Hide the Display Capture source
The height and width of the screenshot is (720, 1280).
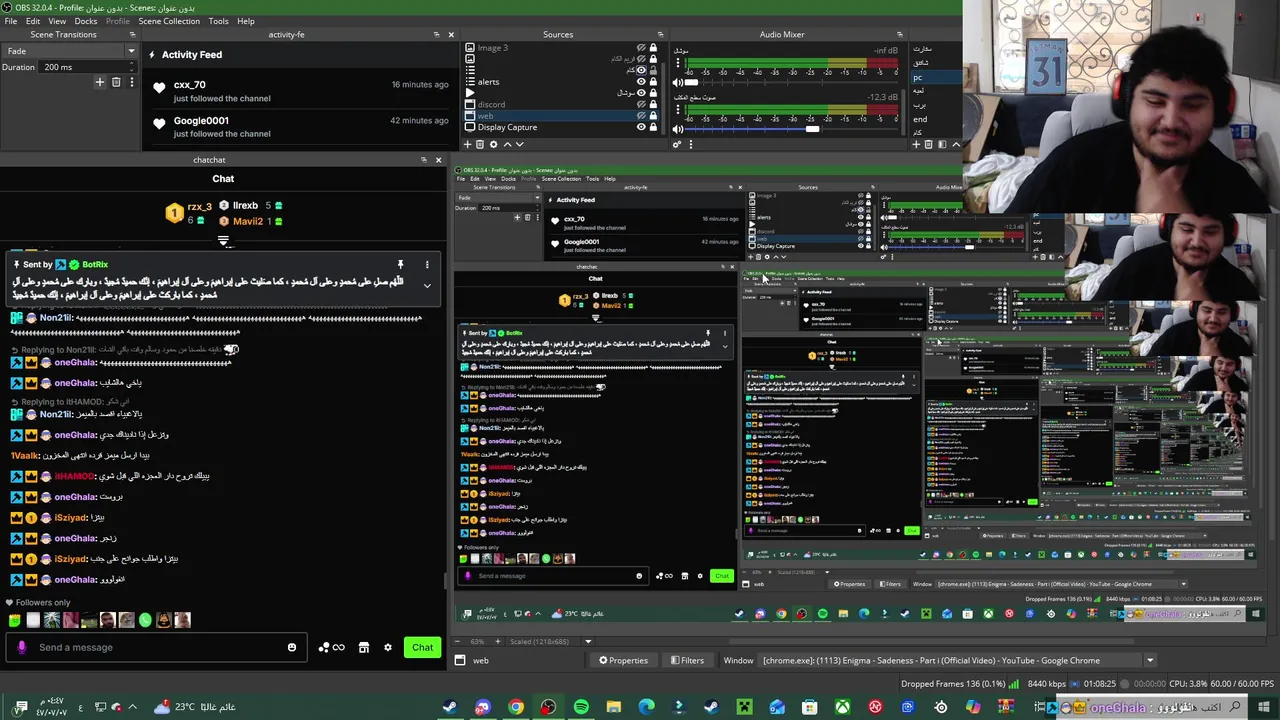[x=641, y=127]
